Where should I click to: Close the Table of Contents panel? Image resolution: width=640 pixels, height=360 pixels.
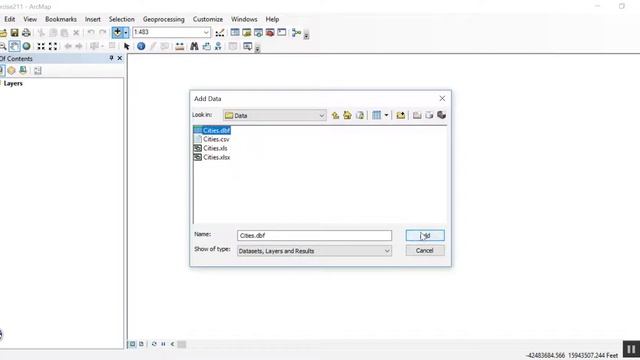120,58
